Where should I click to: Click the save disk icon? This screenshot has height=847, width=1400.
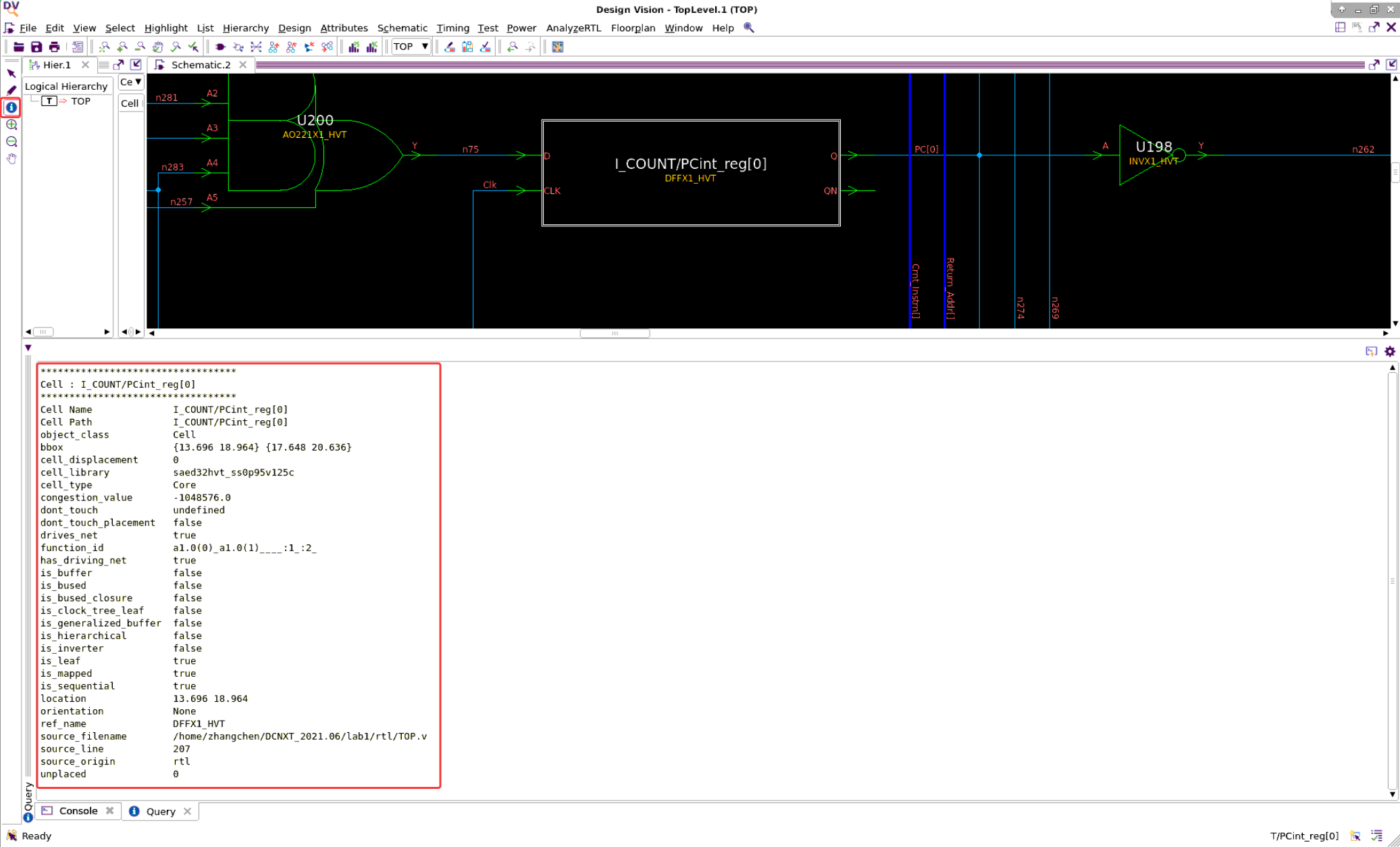click(36, 47)
